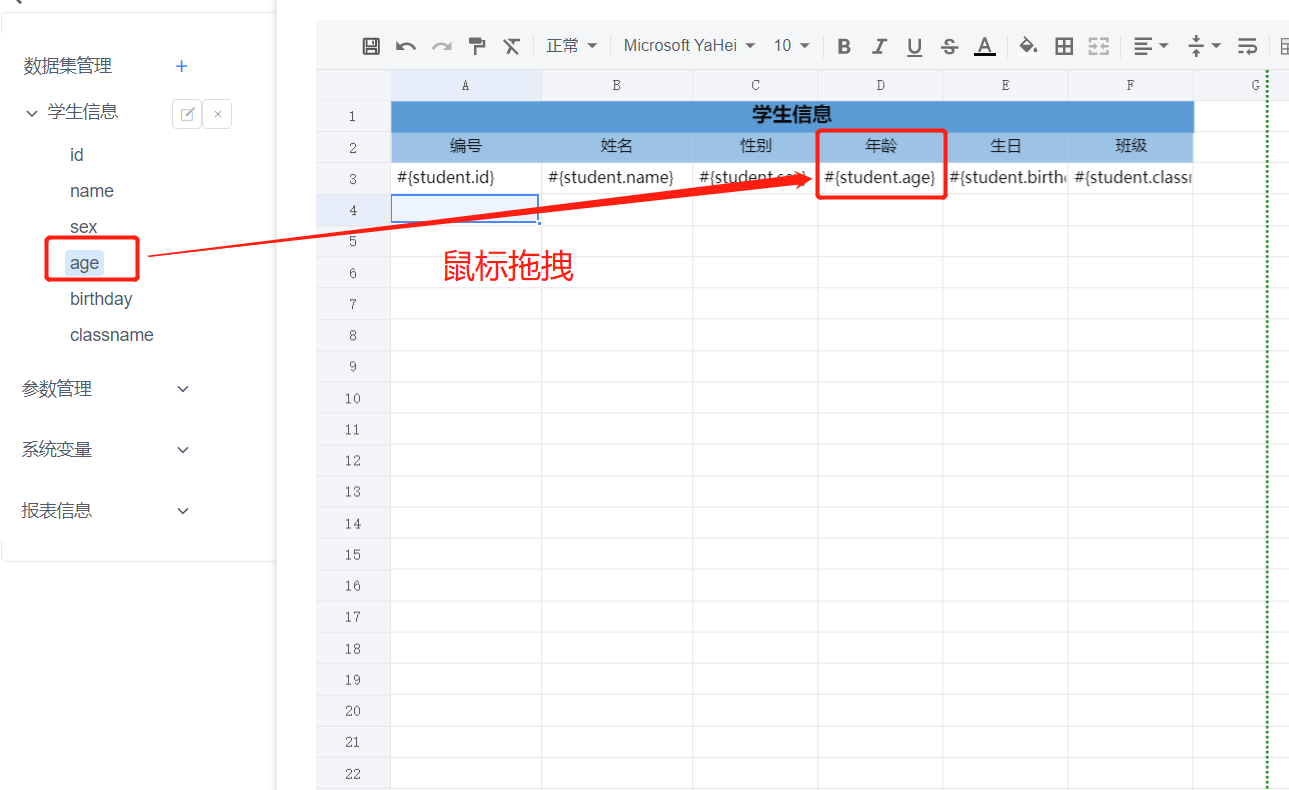This screenshot has height=790, width=1289.
Task: Select row 1 header
Action: [353, 116]
